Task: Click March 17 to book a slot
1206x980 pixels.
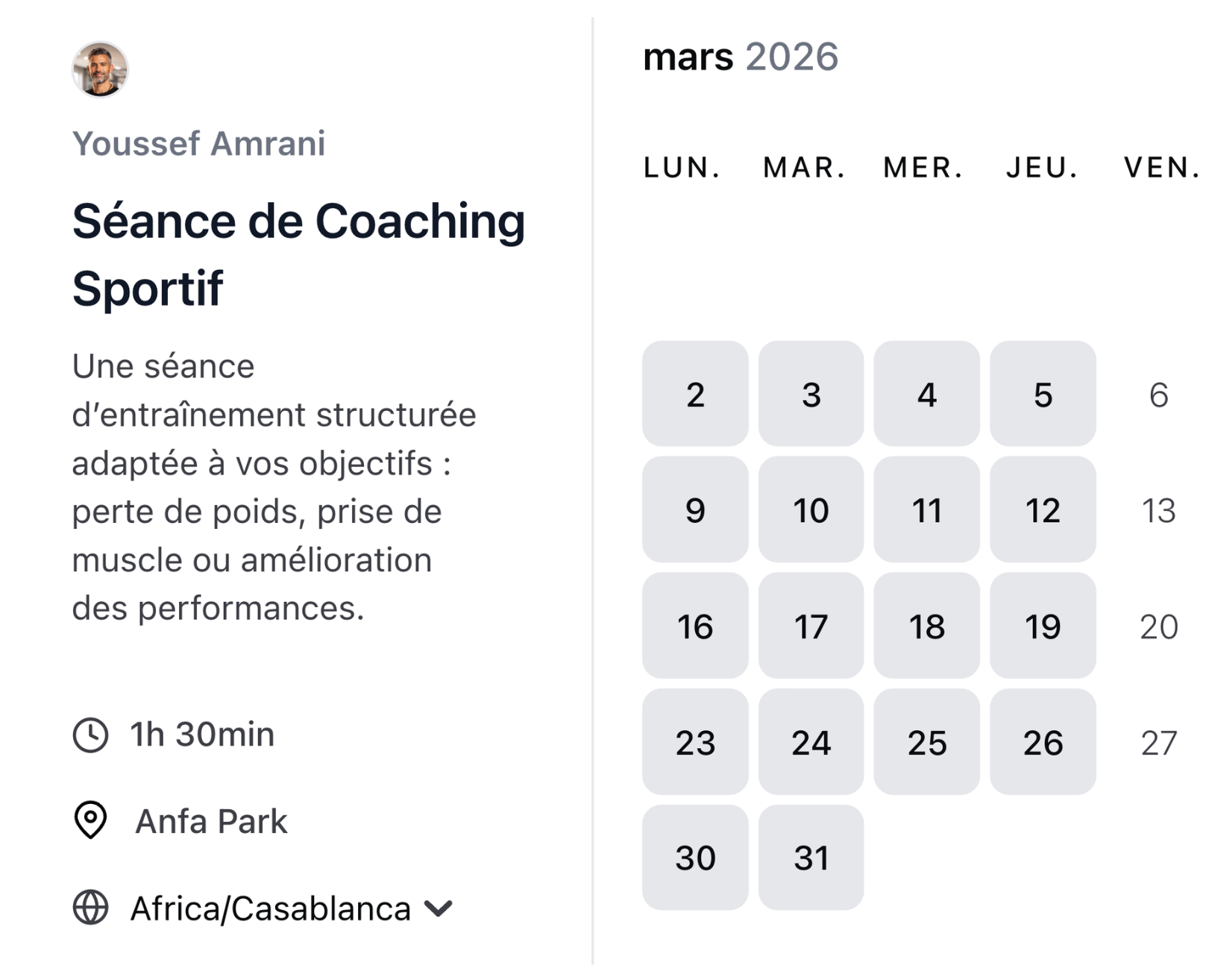Action: pyautogui.click(x=811, y=626)
